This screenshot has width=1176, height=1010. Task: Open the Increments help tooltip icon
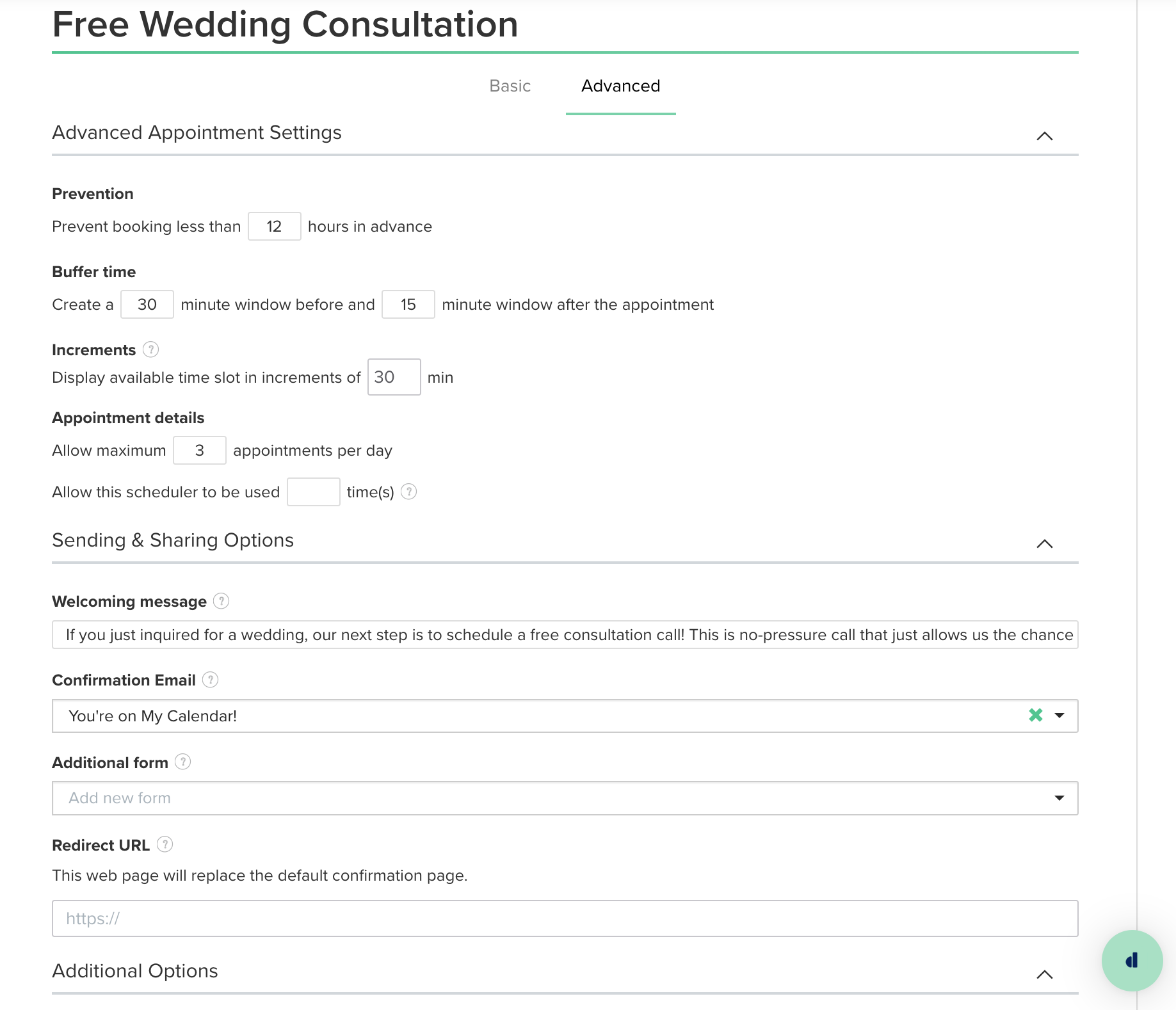click(150, 349)
